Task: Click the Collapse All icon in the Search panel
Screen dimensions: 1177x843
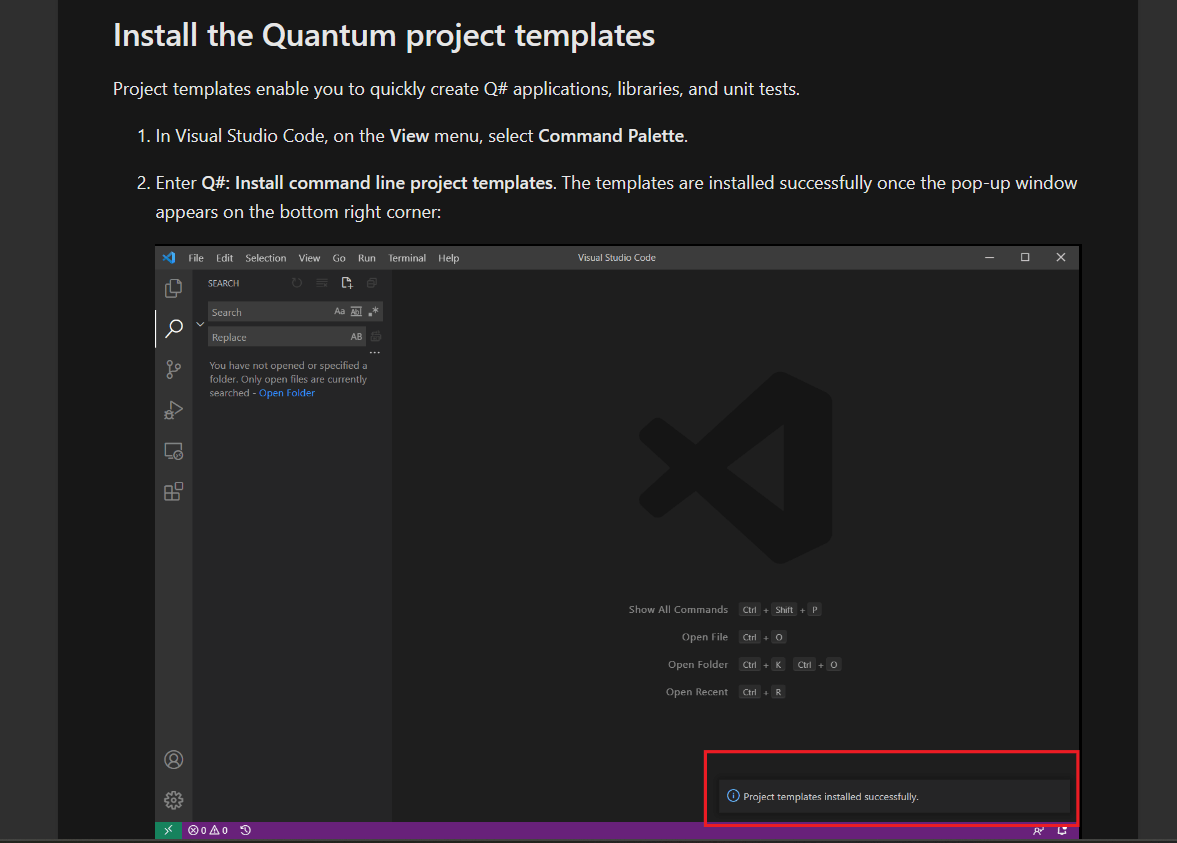Action: coord(372,283)
